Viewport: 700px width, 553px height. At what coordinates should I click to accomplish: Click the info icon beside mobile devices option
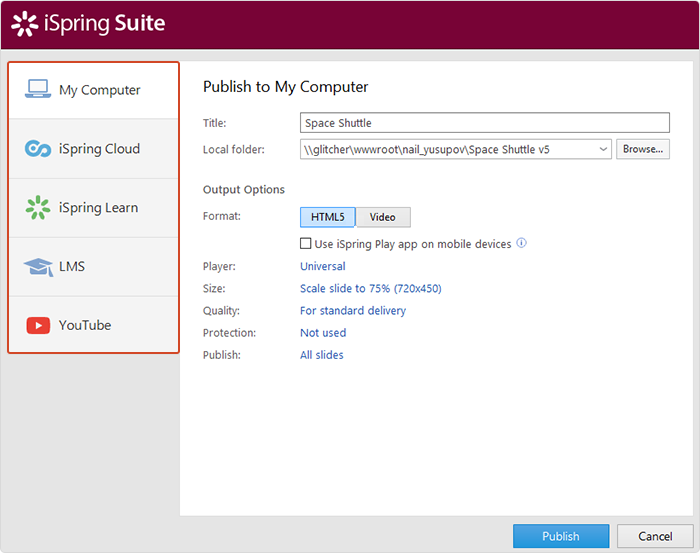coord(521,243)
